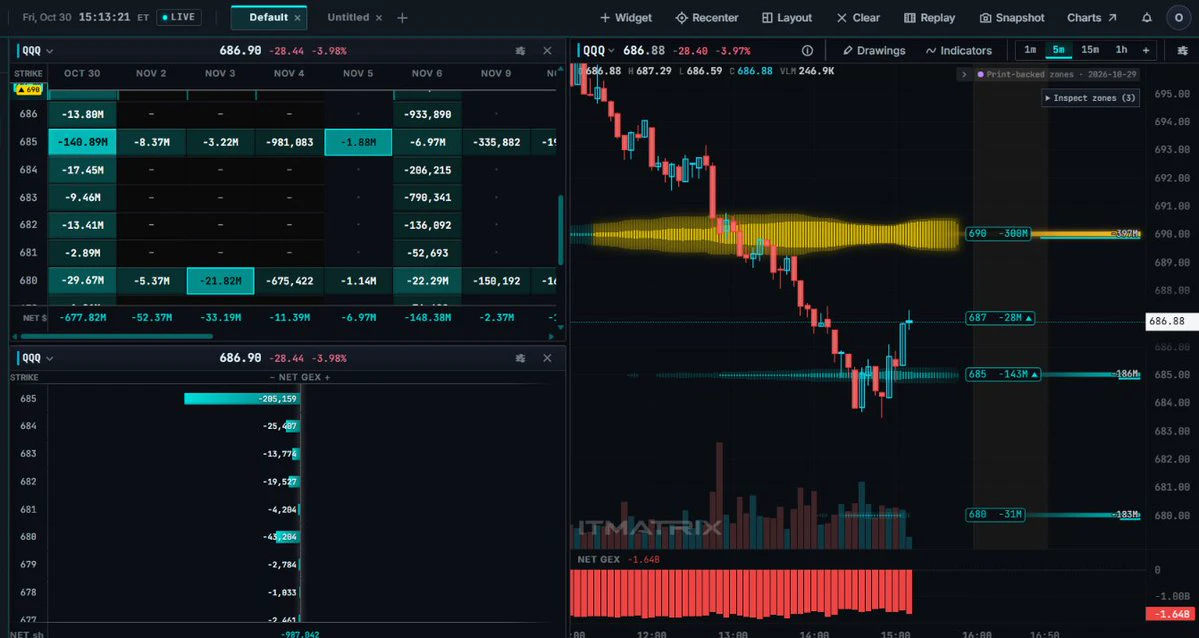
Task: Take a Snapshot
Action: tap(1012, 18)
